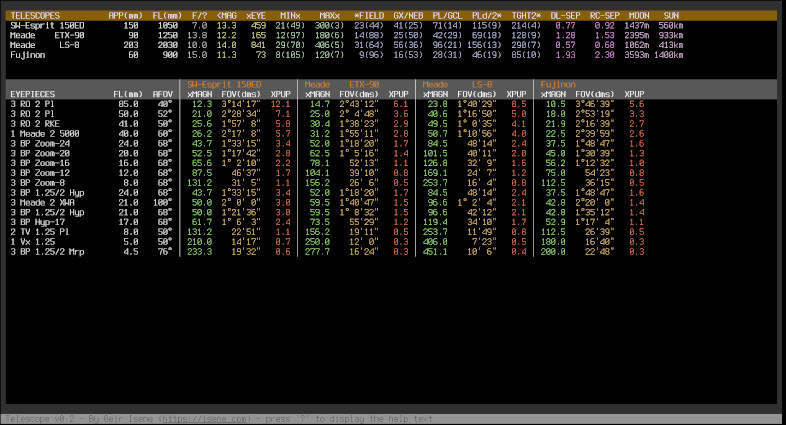Click the 1437m MOON value
786x425 pixels.
click(x=637, y=26)
